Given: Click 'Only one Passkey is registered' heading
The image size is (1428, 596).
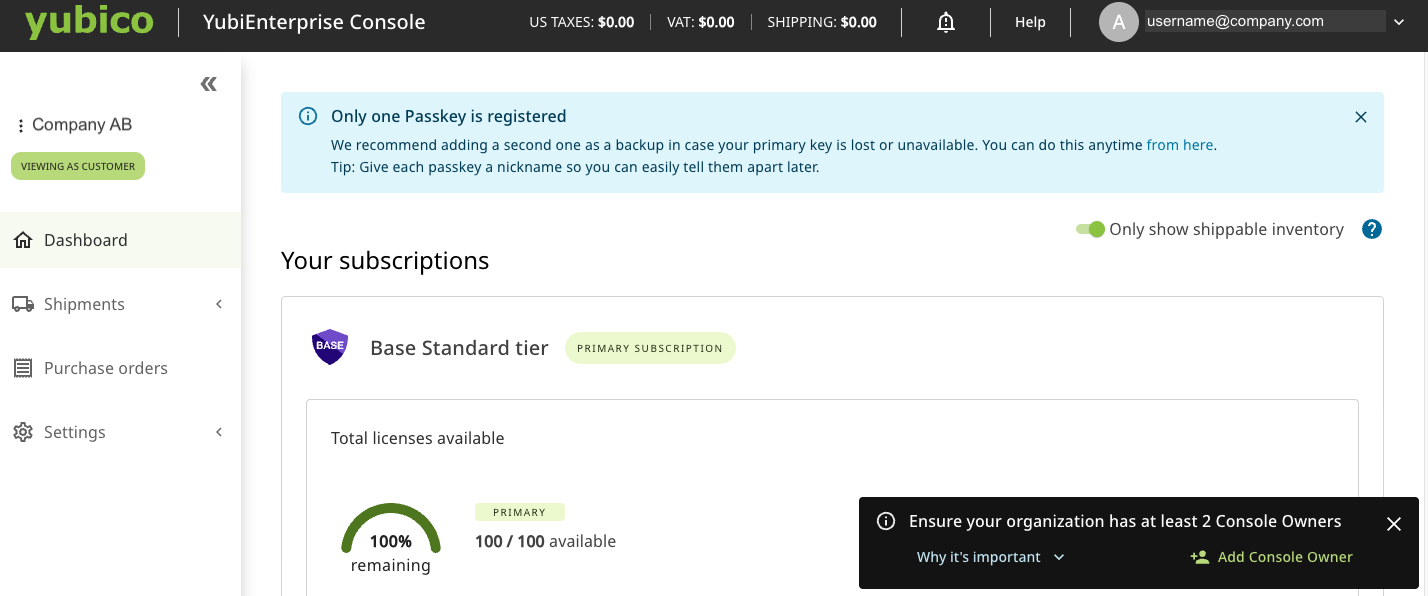Looking at the screenshot, I should [x=449, y=116].
